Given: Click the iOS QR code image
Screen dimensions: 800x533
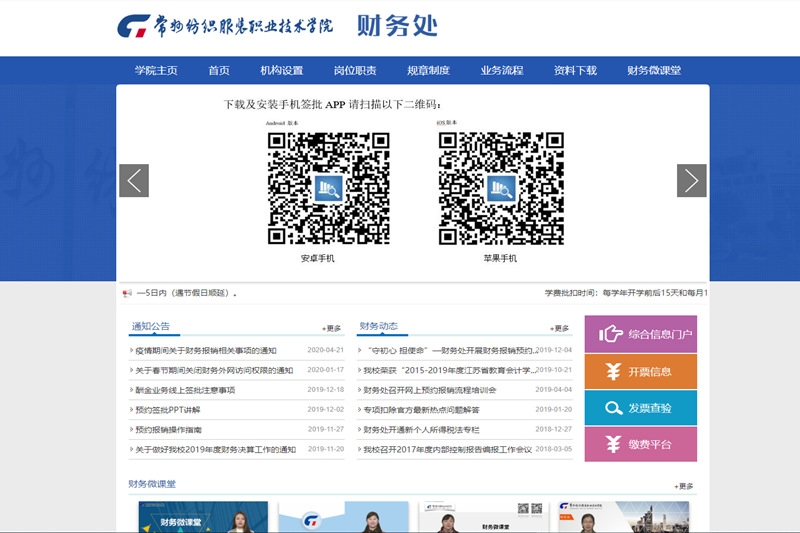Looking at the screenshot, I should click(x=501, y=188).
